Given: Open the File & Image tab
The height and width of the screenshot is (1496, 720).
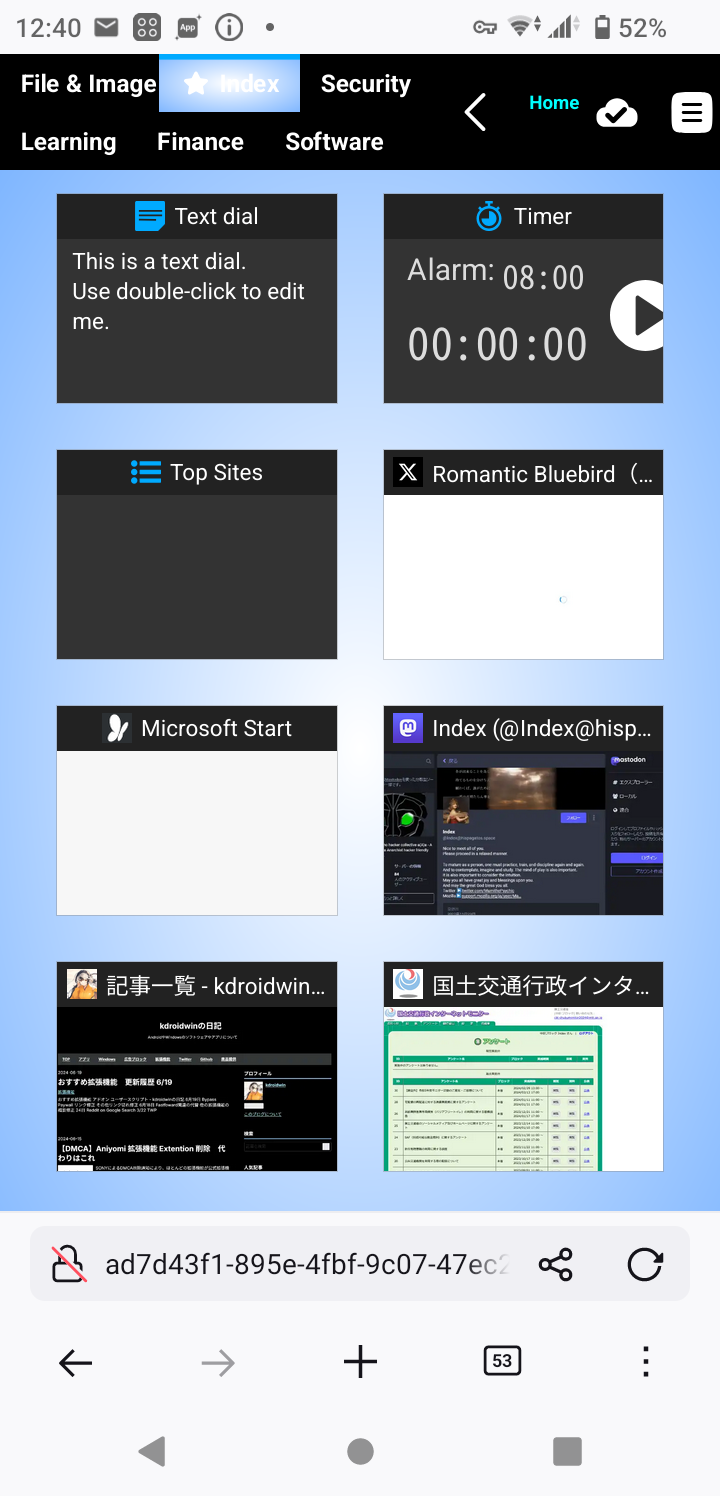Looking at the screenshot, I should click(x=88, y=84).
